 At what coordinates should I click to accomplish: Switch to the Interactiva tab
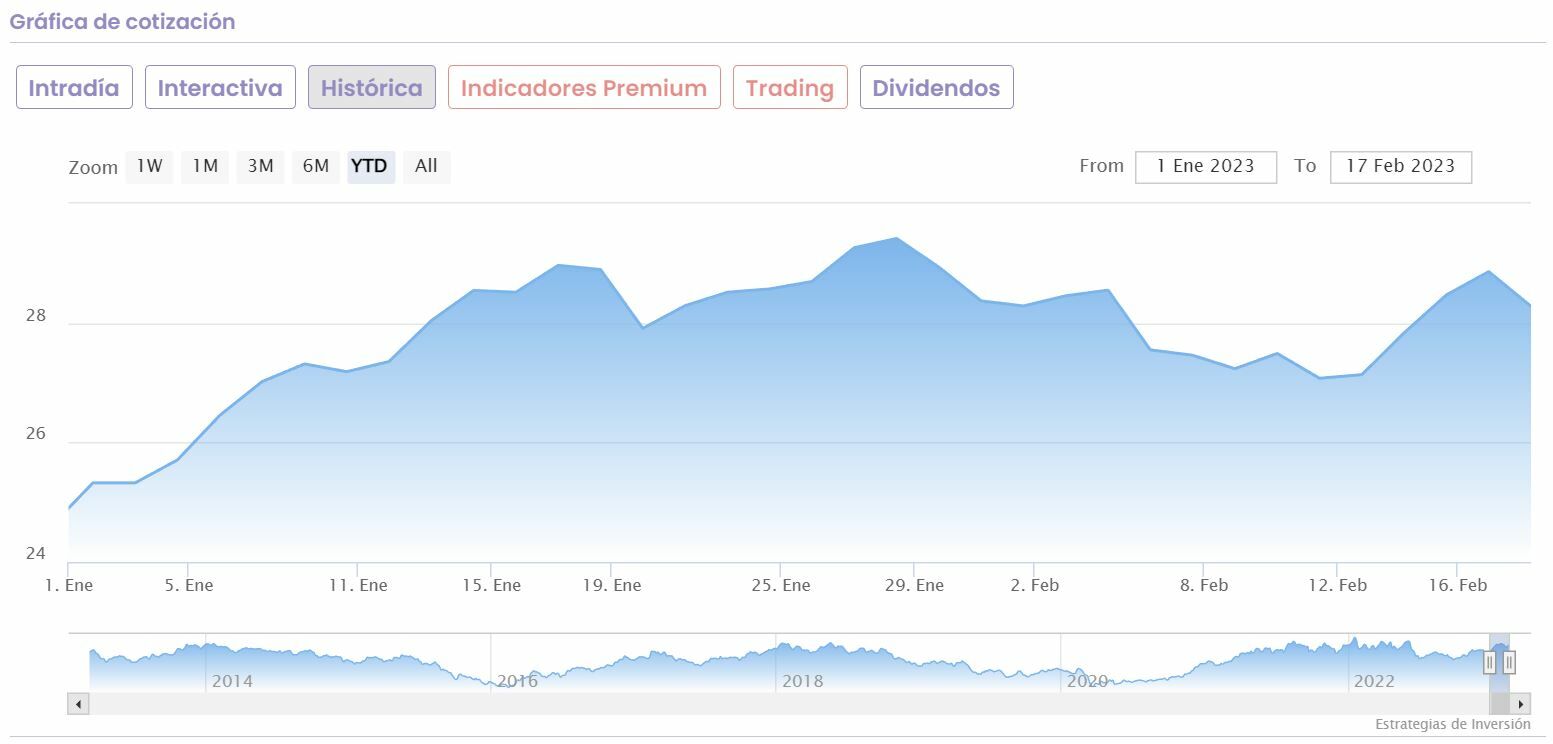(220, 88)
